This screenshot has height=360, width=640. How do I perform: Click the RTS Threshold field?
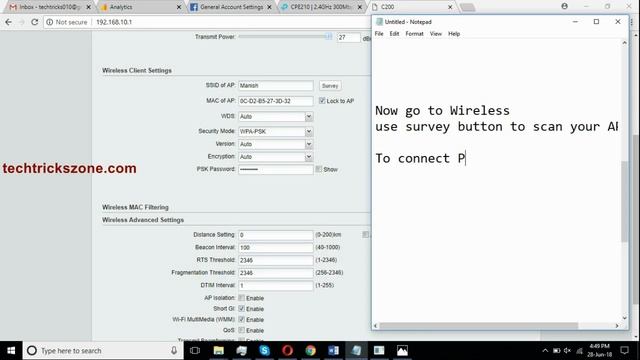pyautogui.click(x=276, y=260)
